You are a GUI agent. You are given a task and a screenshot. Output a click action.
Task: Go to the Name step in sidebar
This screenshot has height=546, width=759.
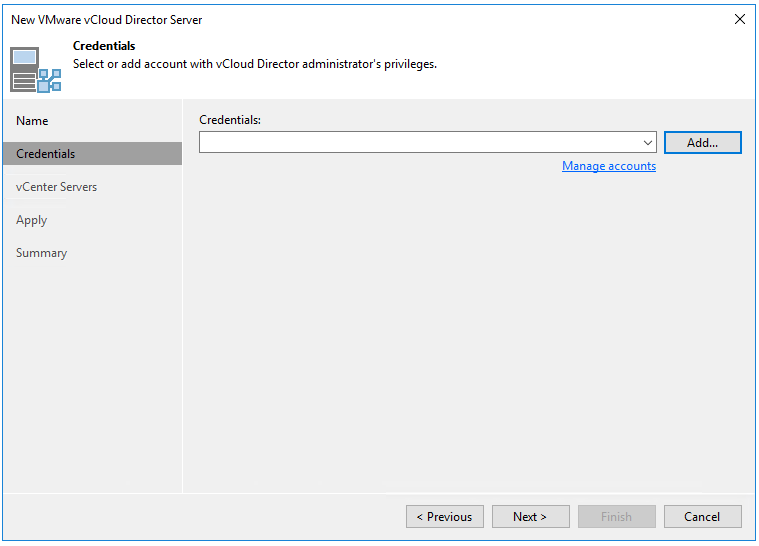[x=32, y=121]
